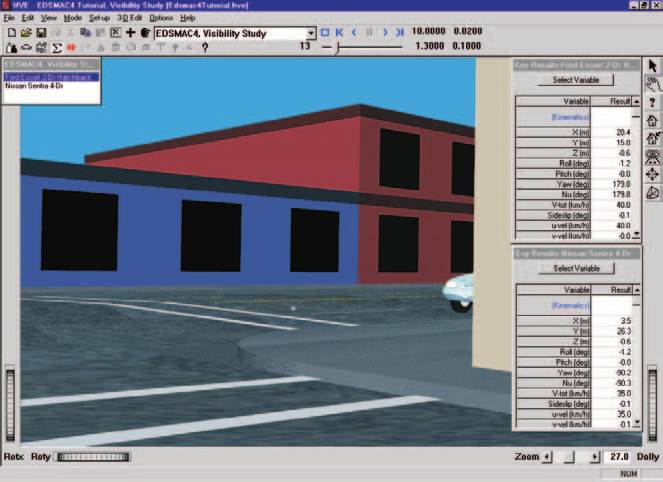Skip to the end of the simulation
This screenshot has height=482, width=663.
click(400, 32)
